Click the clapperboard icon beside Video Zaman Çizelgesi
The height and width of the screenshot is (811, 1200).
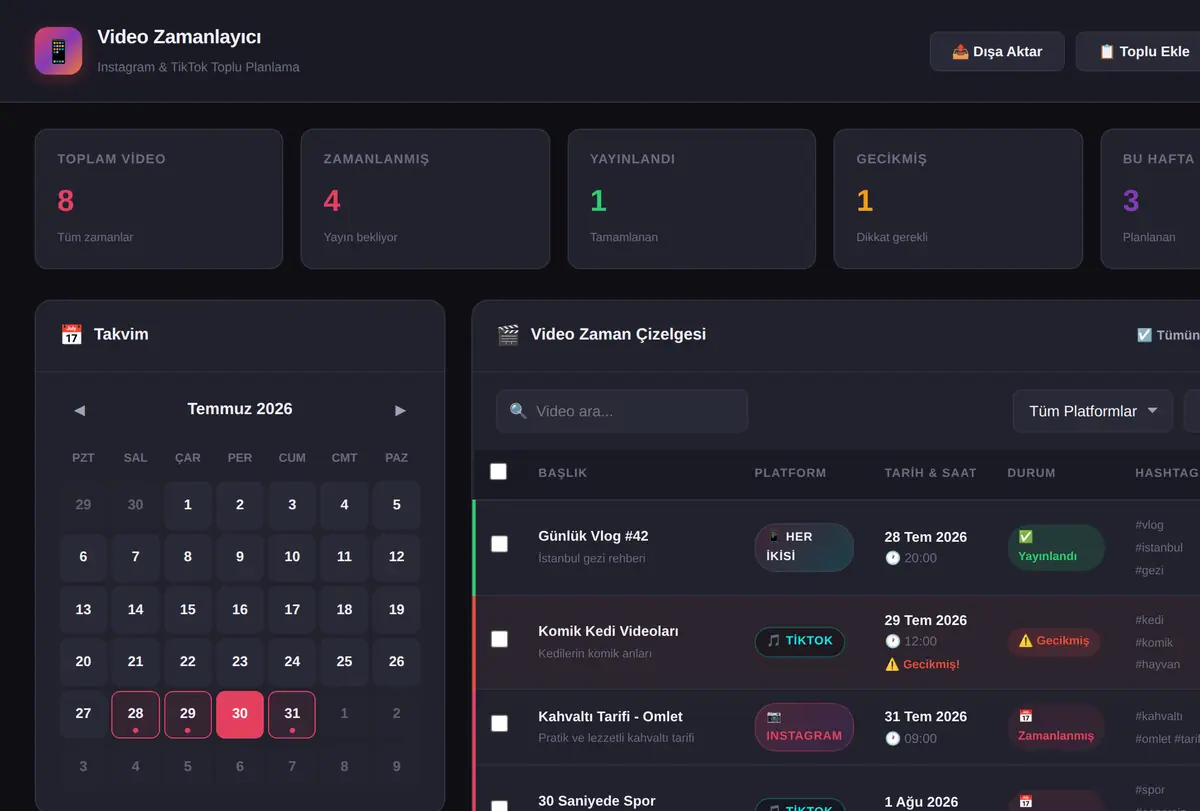coord(508,334)
